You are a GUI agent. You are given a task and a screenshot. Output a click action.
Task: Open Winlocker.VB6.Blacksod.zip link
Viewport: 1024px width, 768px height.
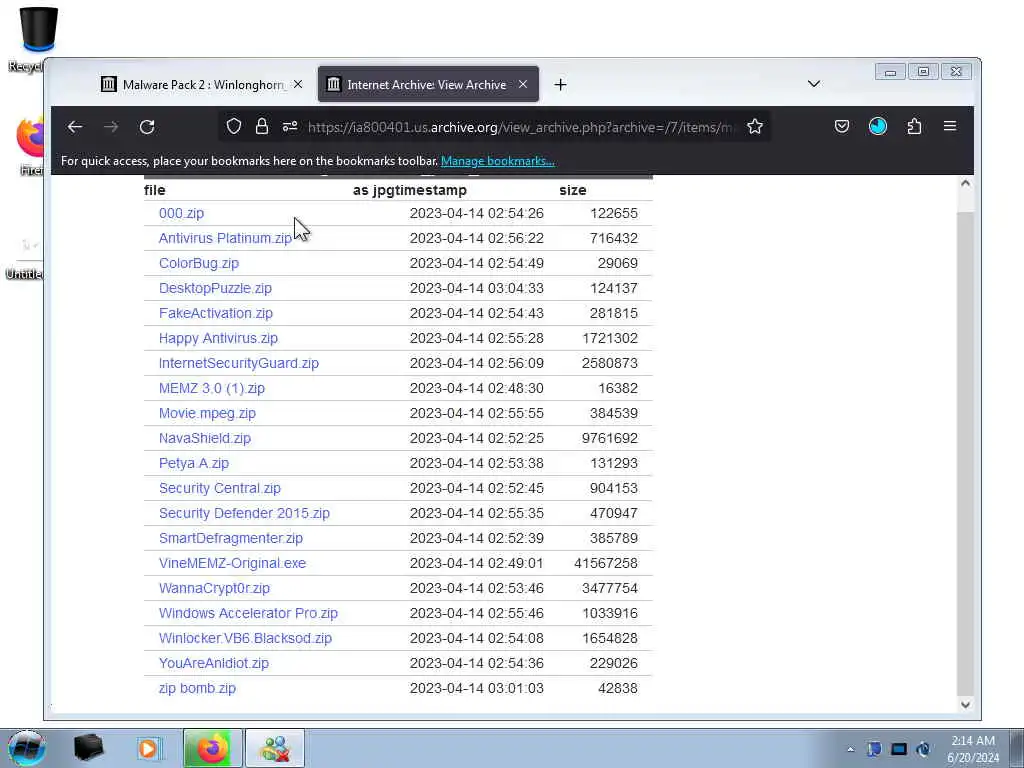pos(245,638)
